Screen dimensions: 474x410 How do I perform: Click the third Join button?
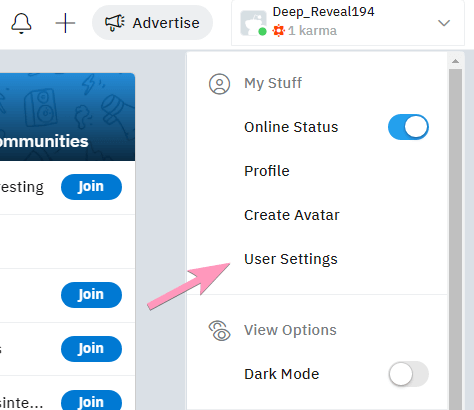point(91,349)
